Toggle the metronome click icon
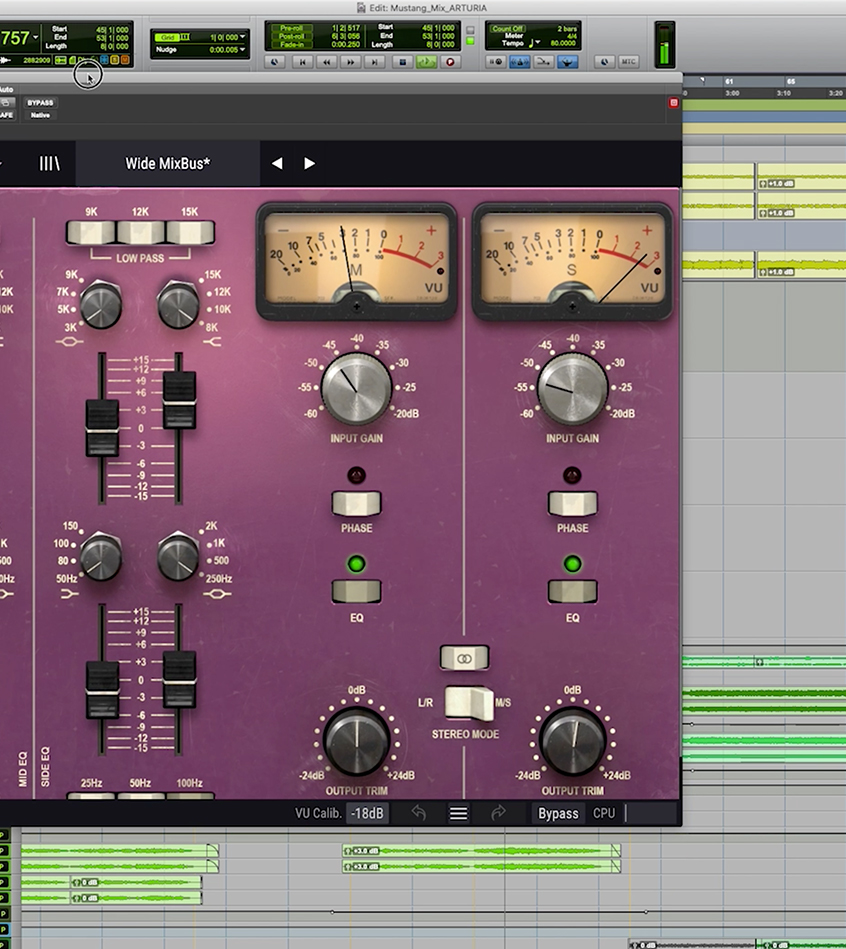 [519, 62]
